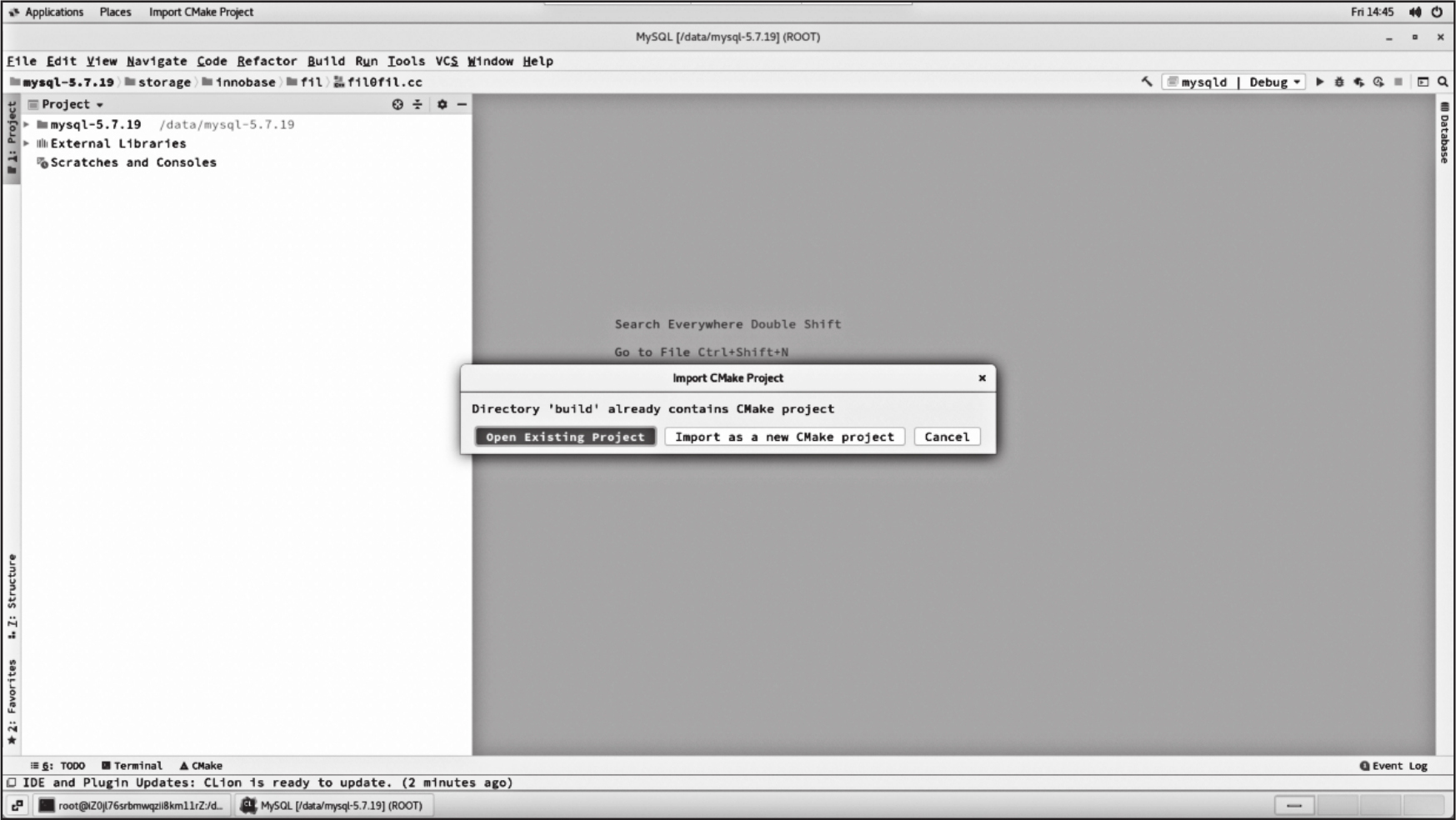Toggle the 1: Project side tab
This screenshot has height=820, width=1456.
pos(12,138)
